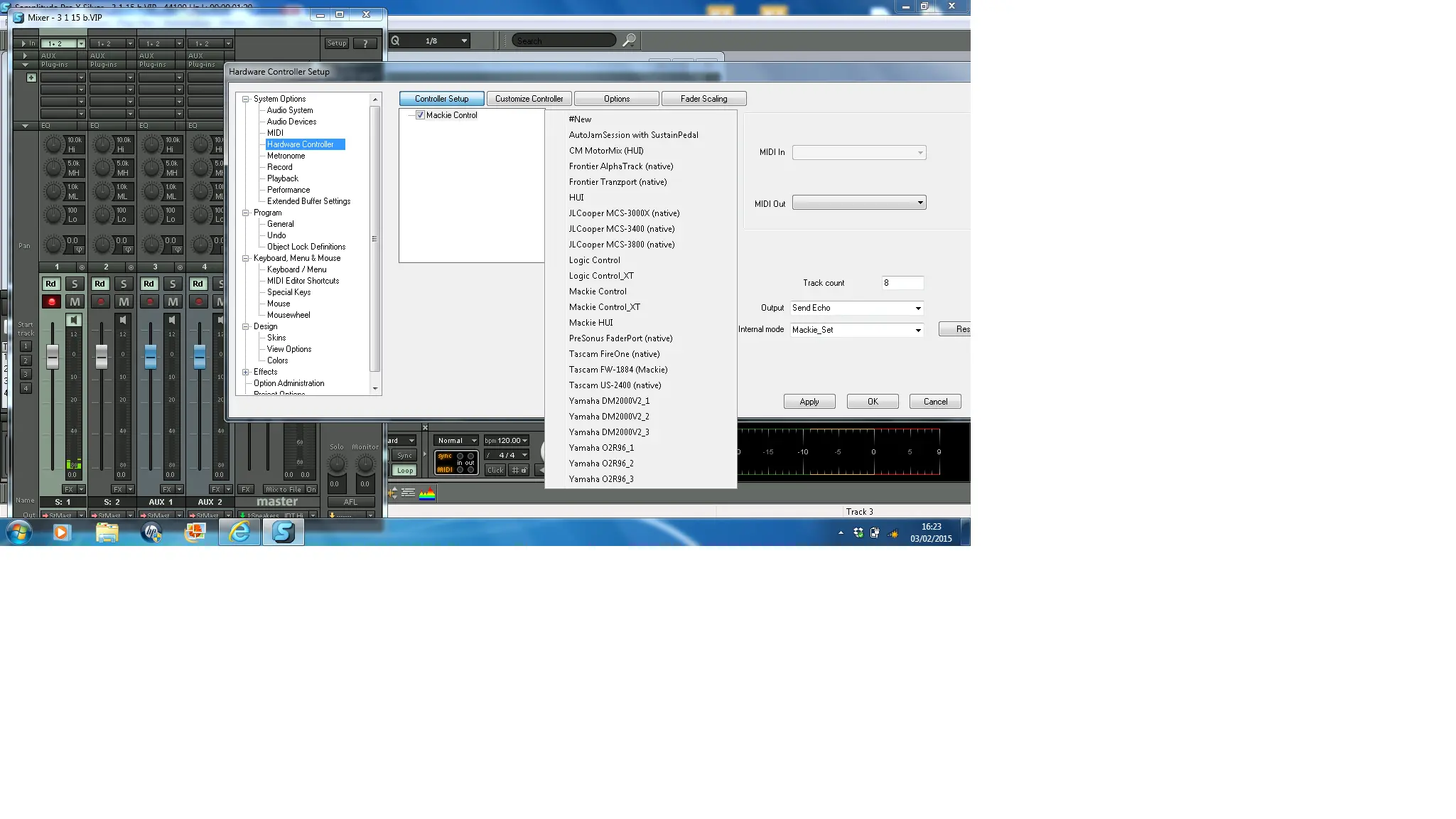The width and height of the screenshot is (1456, 819).
Task: Open Windows Media Player in taskbar
Action: [x=62, y=532]
